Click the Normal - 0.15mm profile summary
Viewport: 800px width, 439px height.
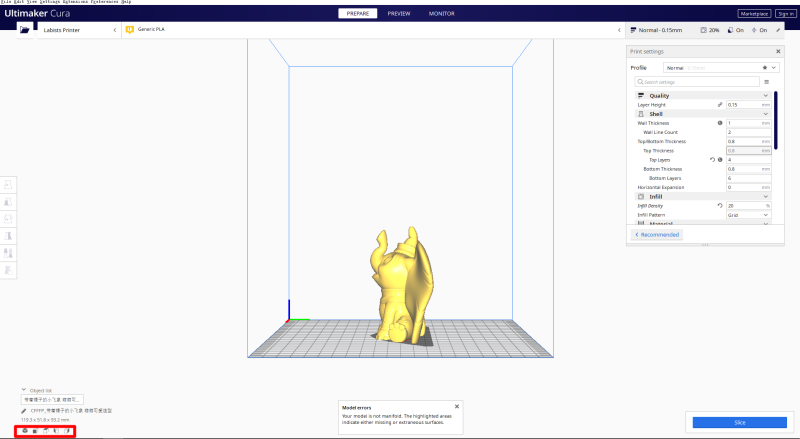(x=657, y=30)
